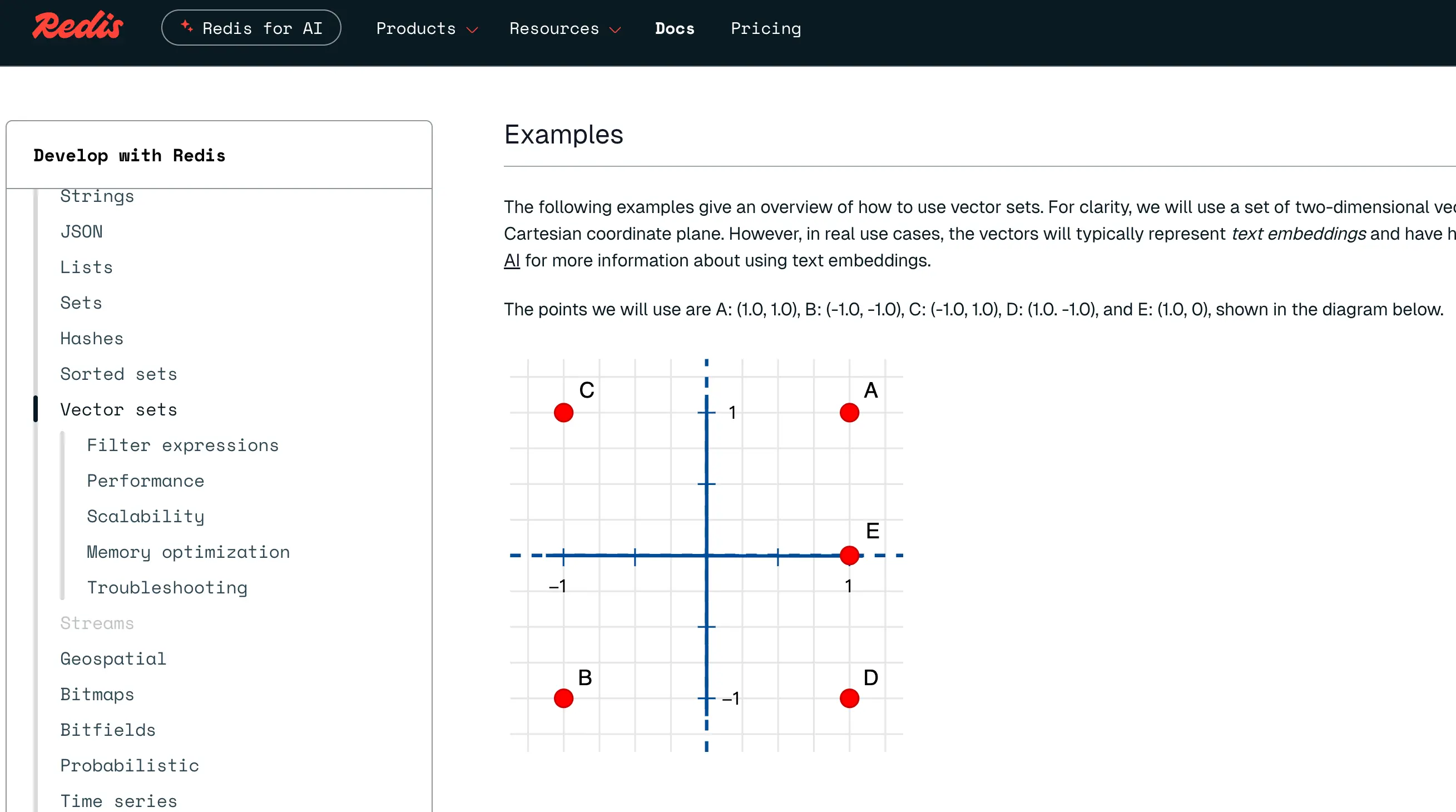Click red point B on diagram
Viewport: 1456px width, 812px height.
pyautogui.click(x=563, y=699)
